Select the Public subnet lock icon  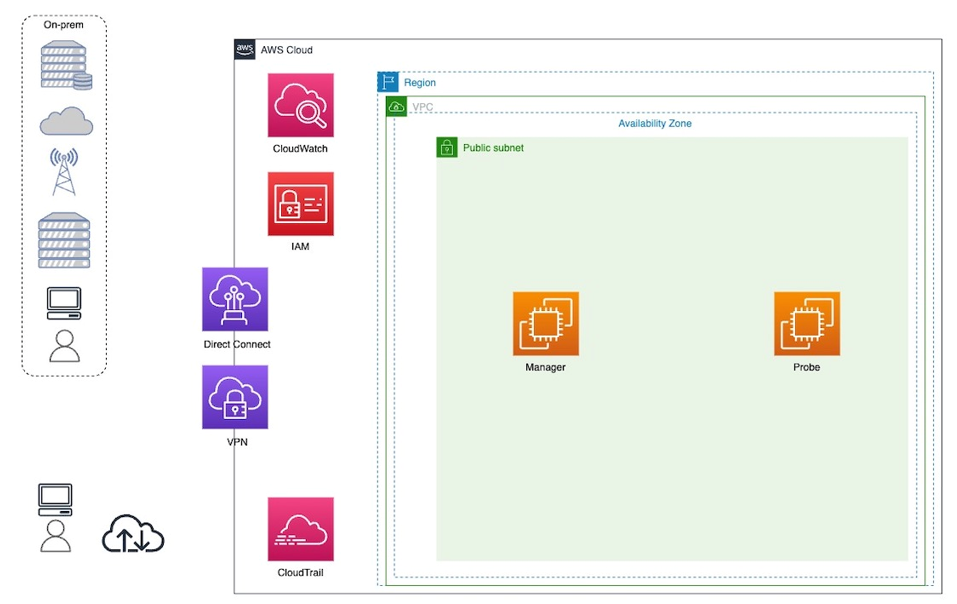coord(447,148)
